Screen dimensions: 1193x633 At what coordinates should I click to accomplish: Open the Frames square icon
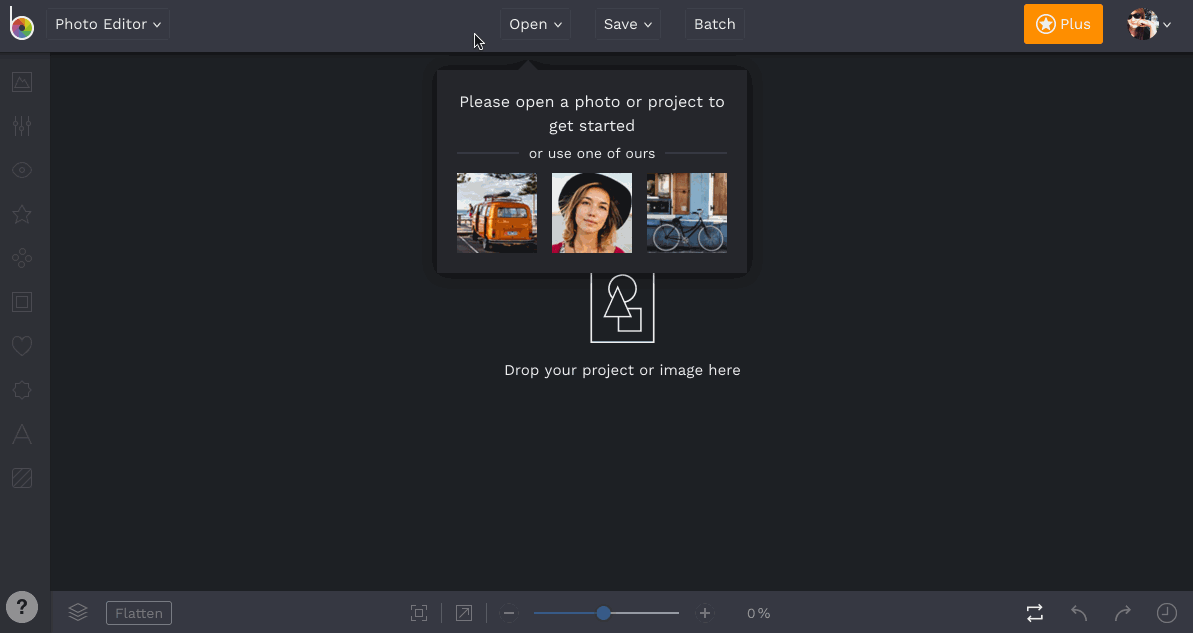click(22, 302)
